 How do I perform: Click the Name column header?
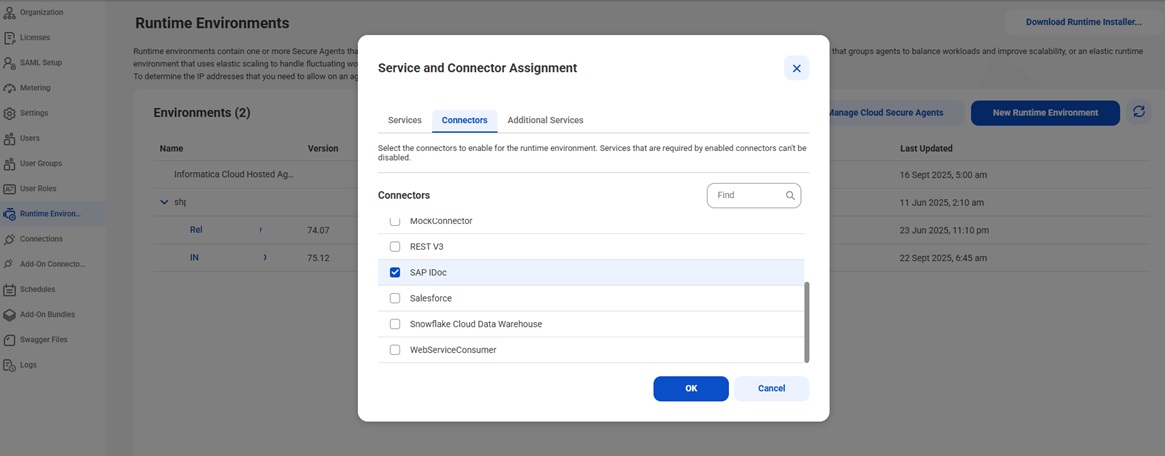[x=172, y=149]
